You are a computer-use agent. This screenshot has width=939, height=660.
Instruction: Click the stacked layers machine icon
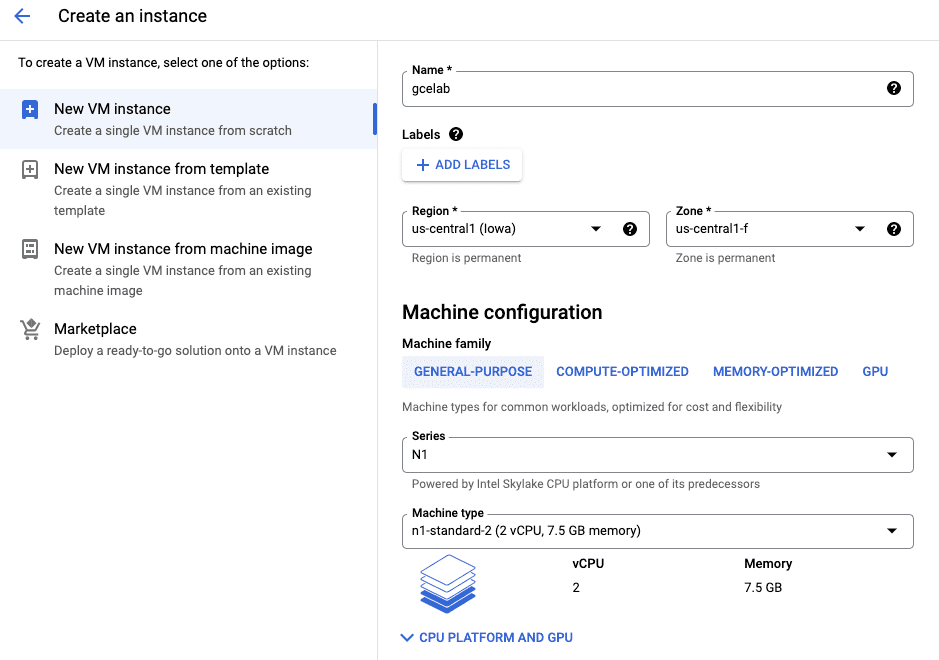(x=447, y=583)
